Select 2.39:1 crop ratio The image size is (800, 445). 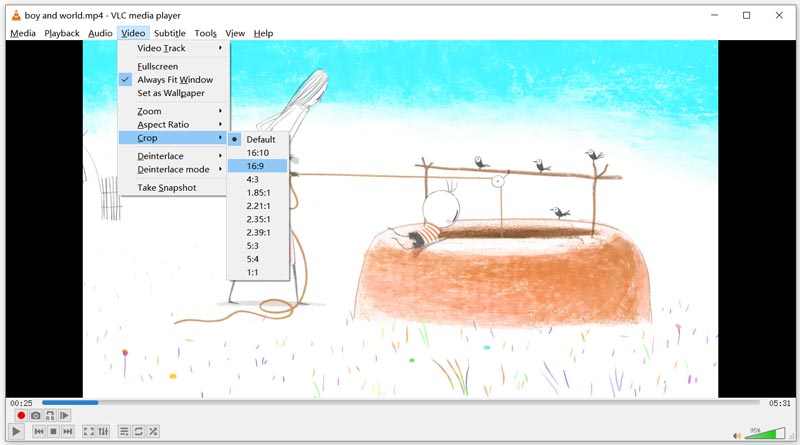coord(258,232)
